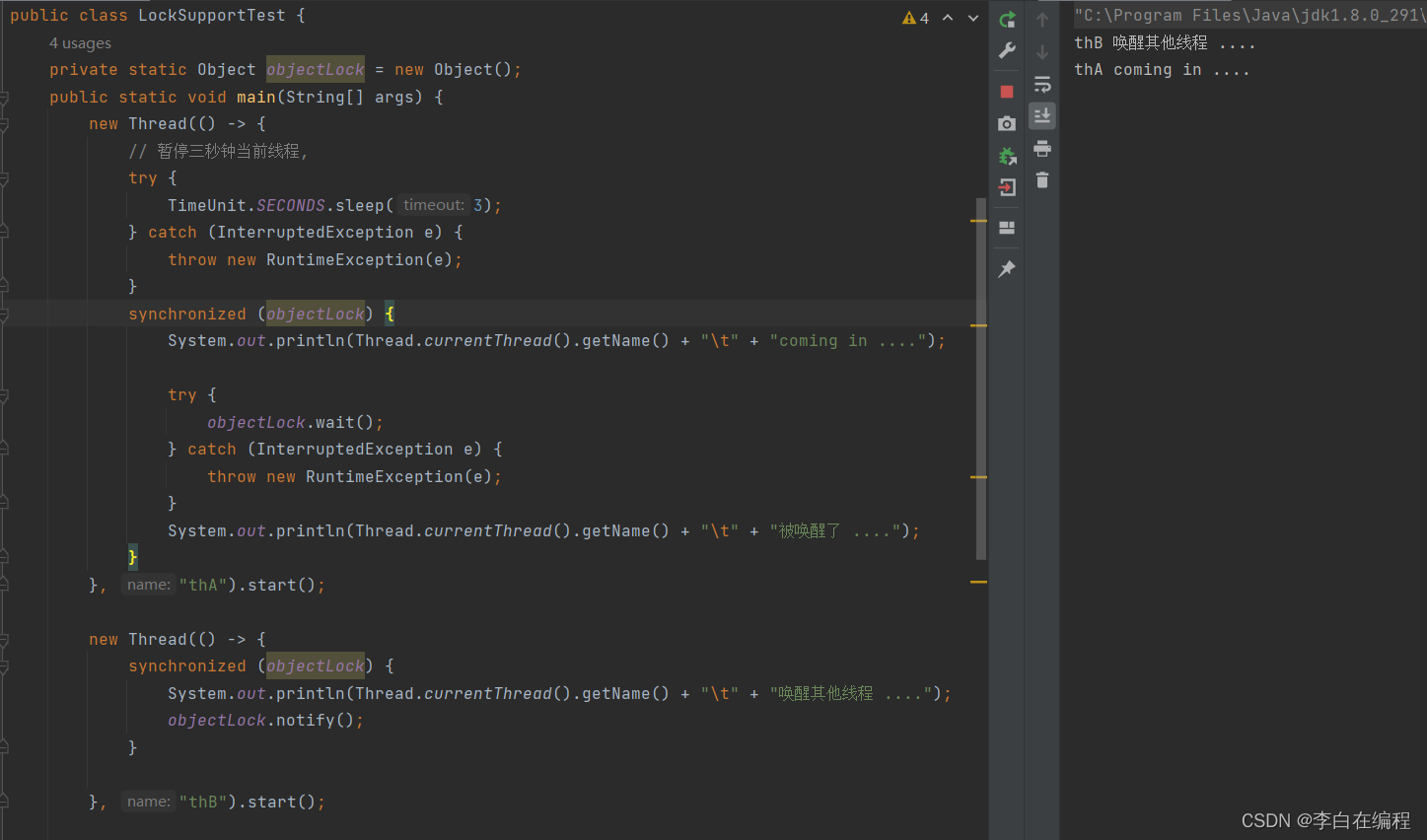Click the 'name:' hint before "thA"
The image size is (1427, 840).
[149, 585]
